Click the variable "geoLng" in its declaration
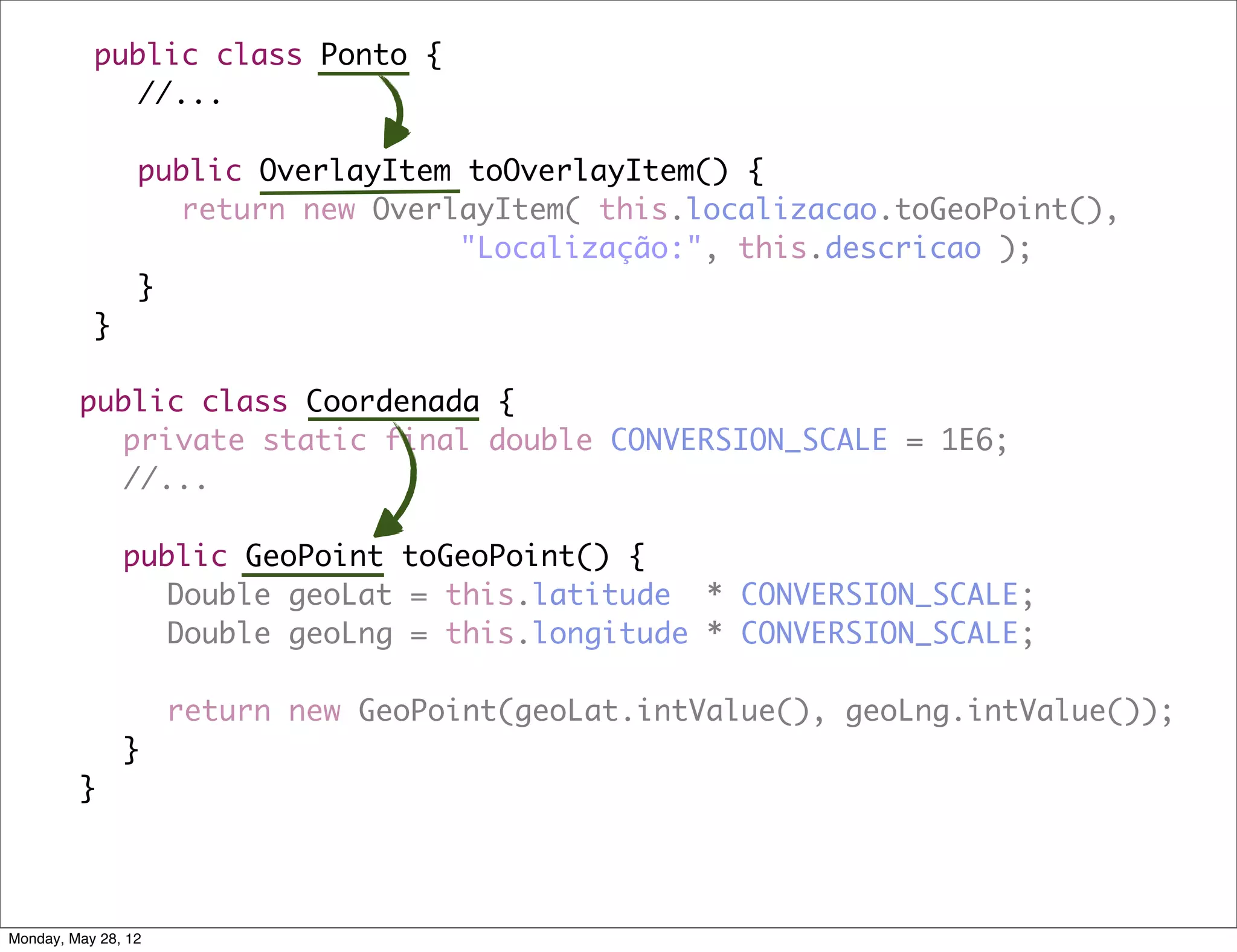Viewport: 1237px width, 952px height. tap(341, 635)
